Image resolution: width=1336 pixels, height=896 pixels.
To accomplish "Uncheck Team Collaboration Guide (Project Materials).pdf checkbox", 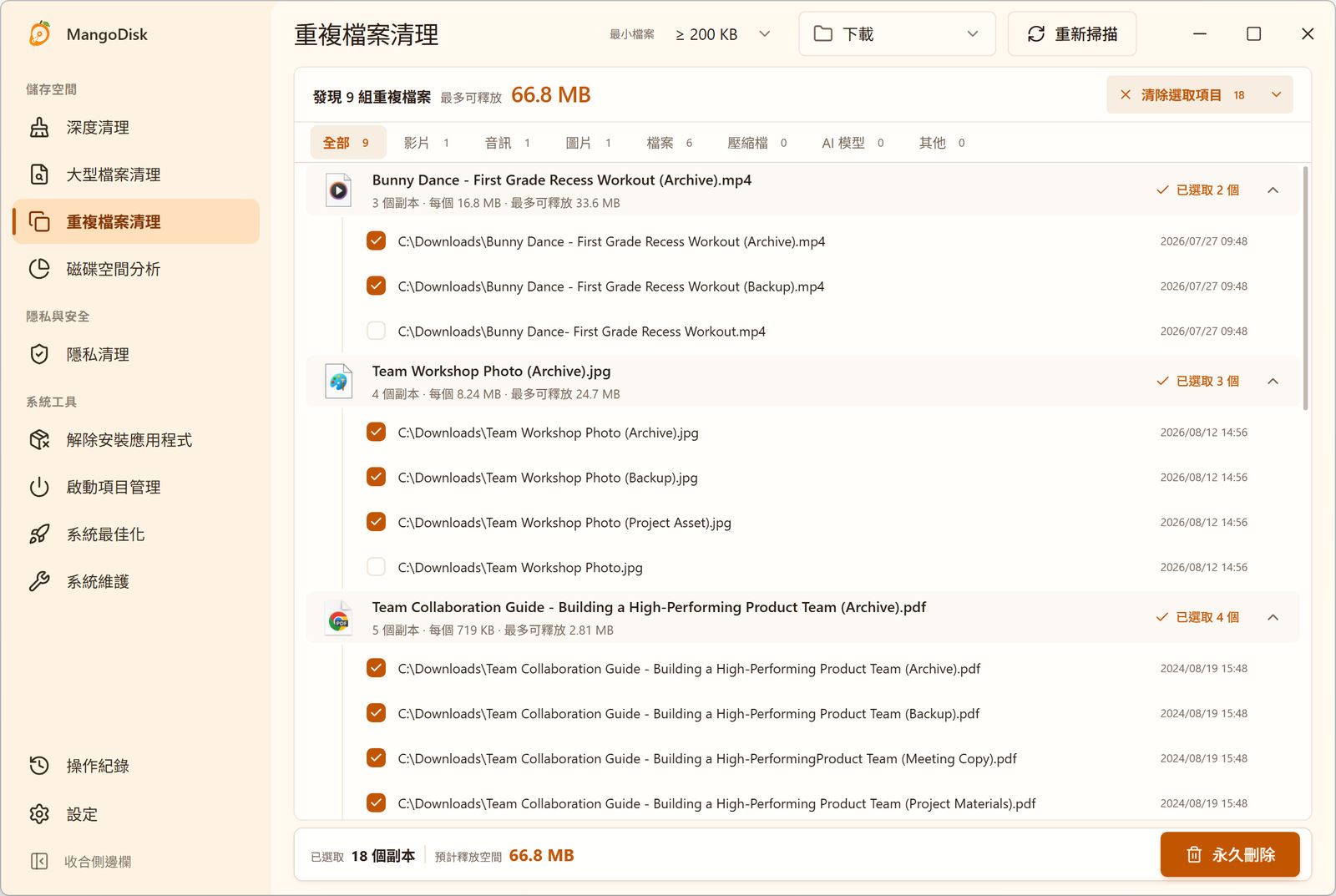I will pyautogui.click(x=377, y=803).
